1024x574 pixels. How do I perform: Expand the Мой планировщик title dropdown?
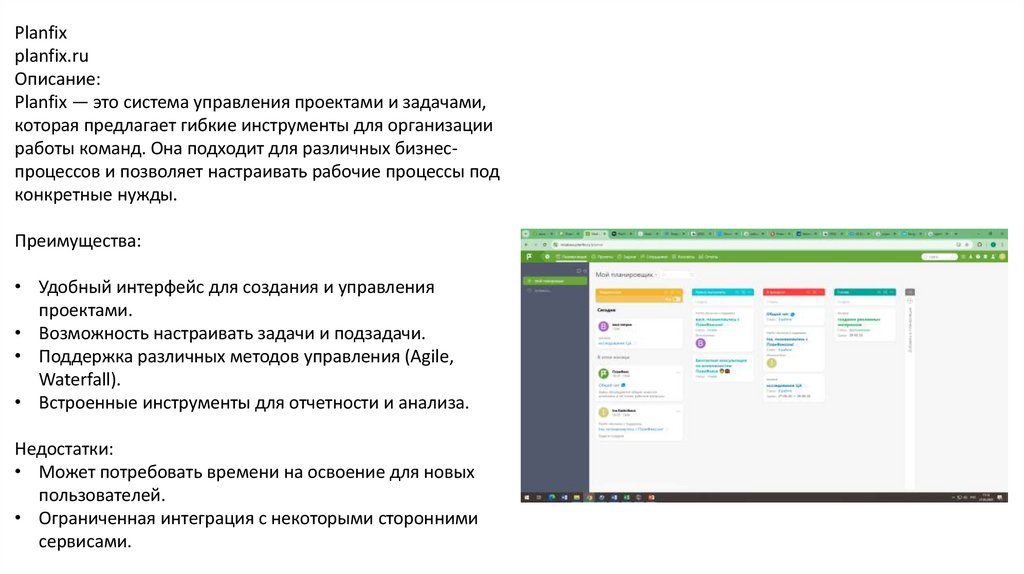point(657,275)
